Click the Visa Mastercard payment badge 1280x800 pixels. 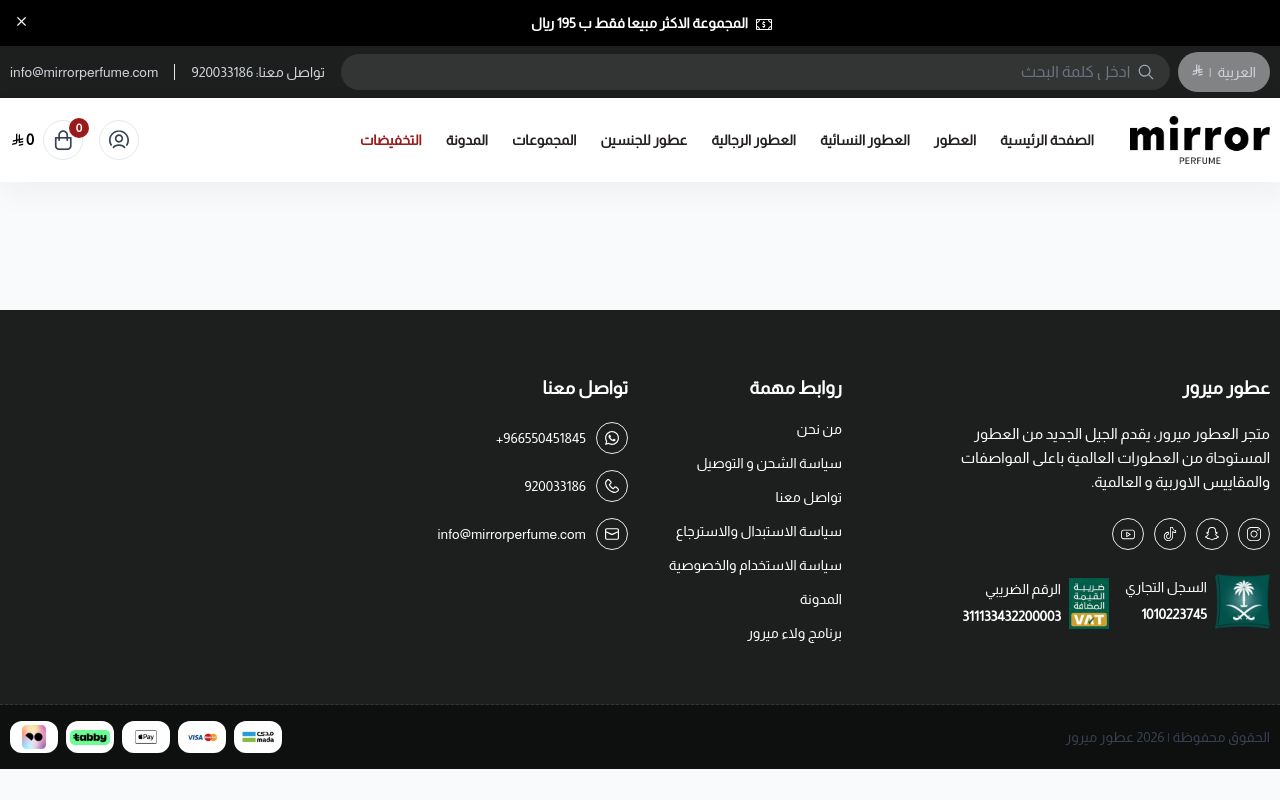202,737
